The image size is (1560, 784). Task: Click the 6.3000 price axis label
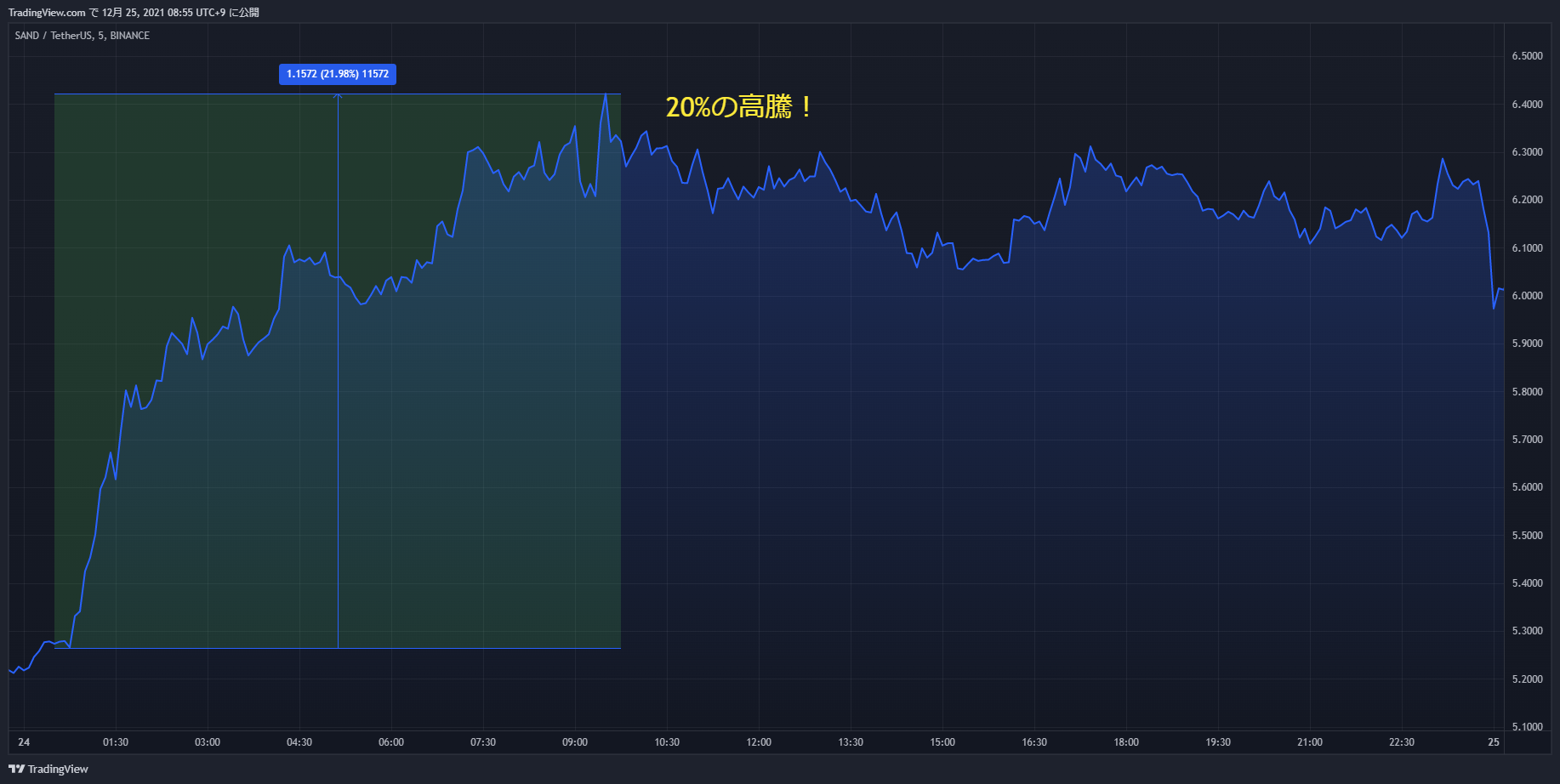1527,152
